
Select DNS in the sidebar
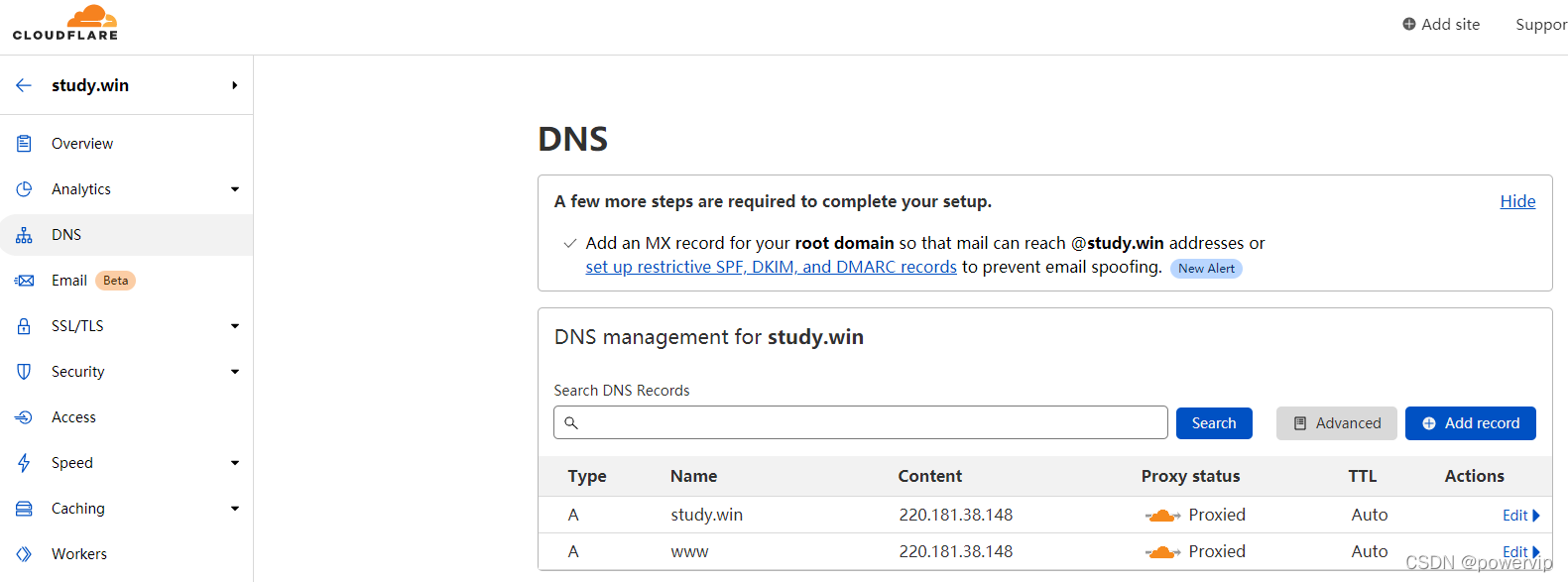[66, 235]
